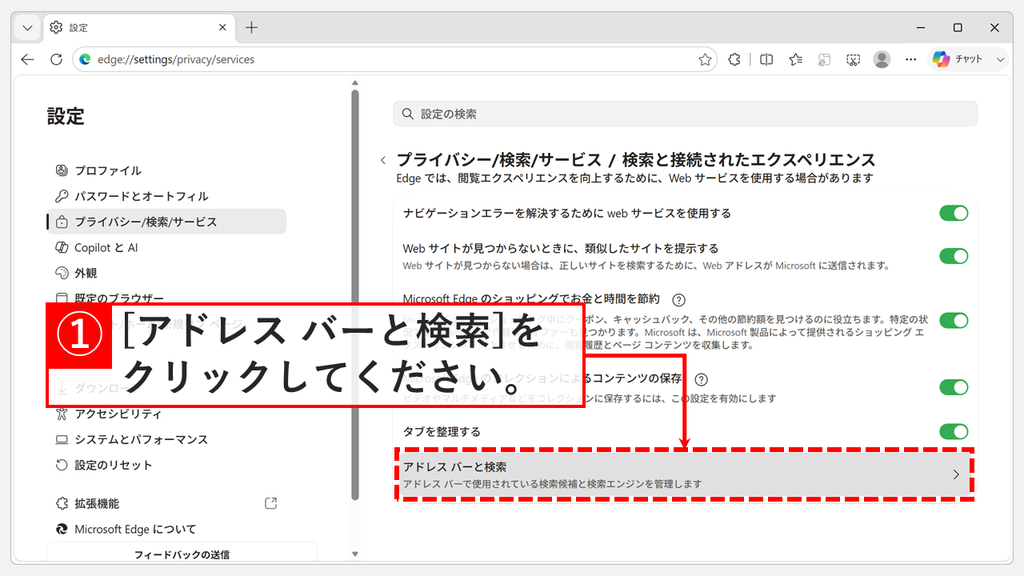The width and height of the screenshot is (1024, 576).
Task: Open 外観 settings section
Action: pos(167,273)
